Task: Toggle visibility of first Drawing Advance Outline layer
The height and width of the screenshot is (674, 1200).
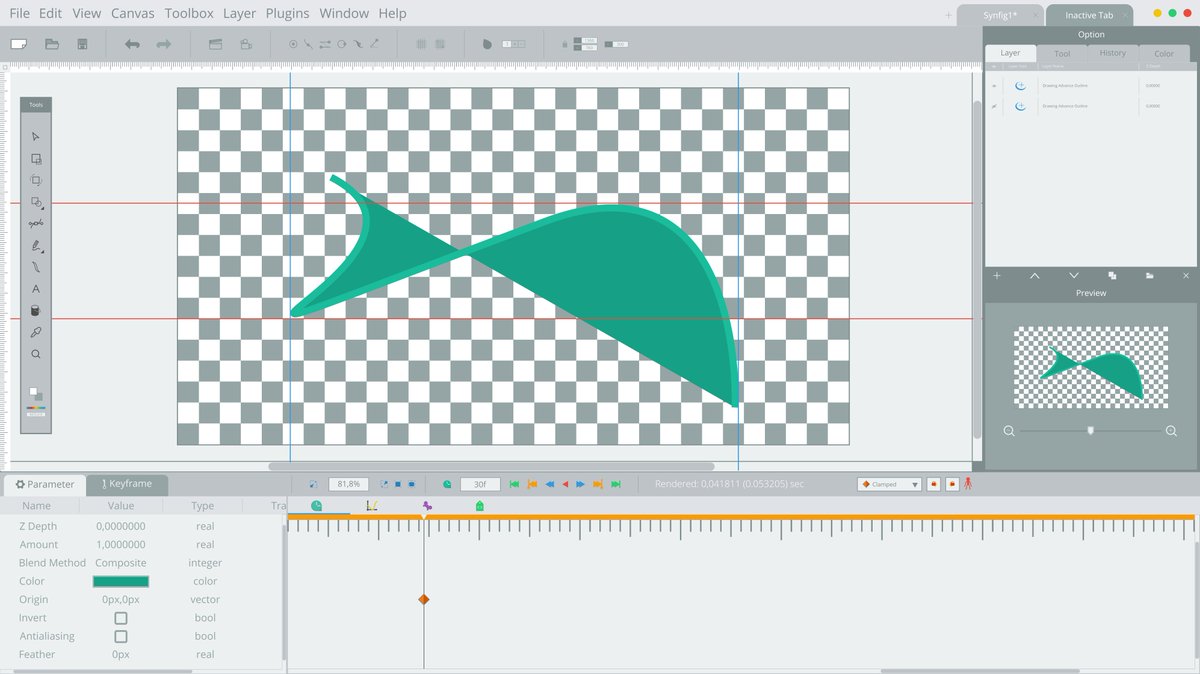Action: (x=994, y=85)
